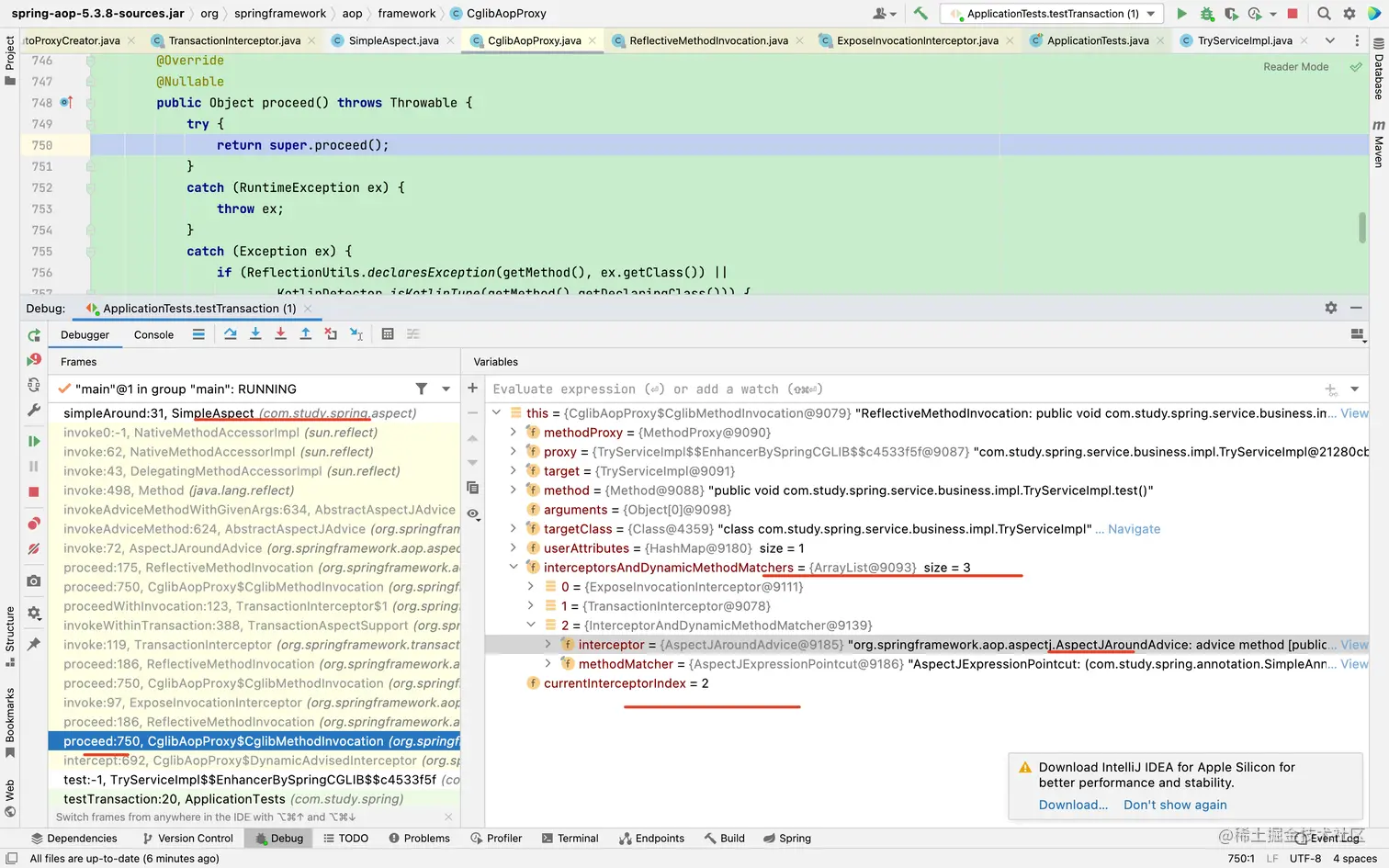
Task: Open the Project tool window sidebar
Action: (x=10, y=61)
